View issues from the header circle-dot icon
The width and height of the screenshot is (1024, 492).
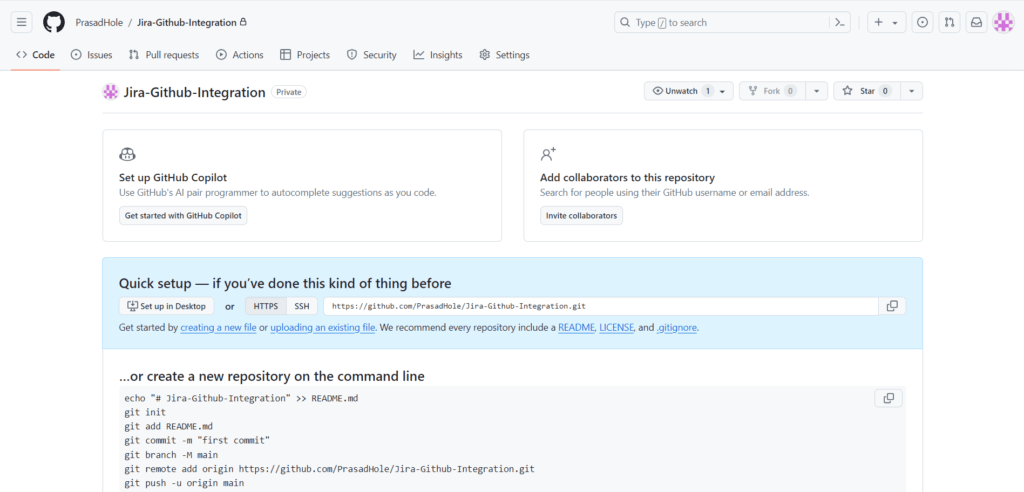[922, 22]
